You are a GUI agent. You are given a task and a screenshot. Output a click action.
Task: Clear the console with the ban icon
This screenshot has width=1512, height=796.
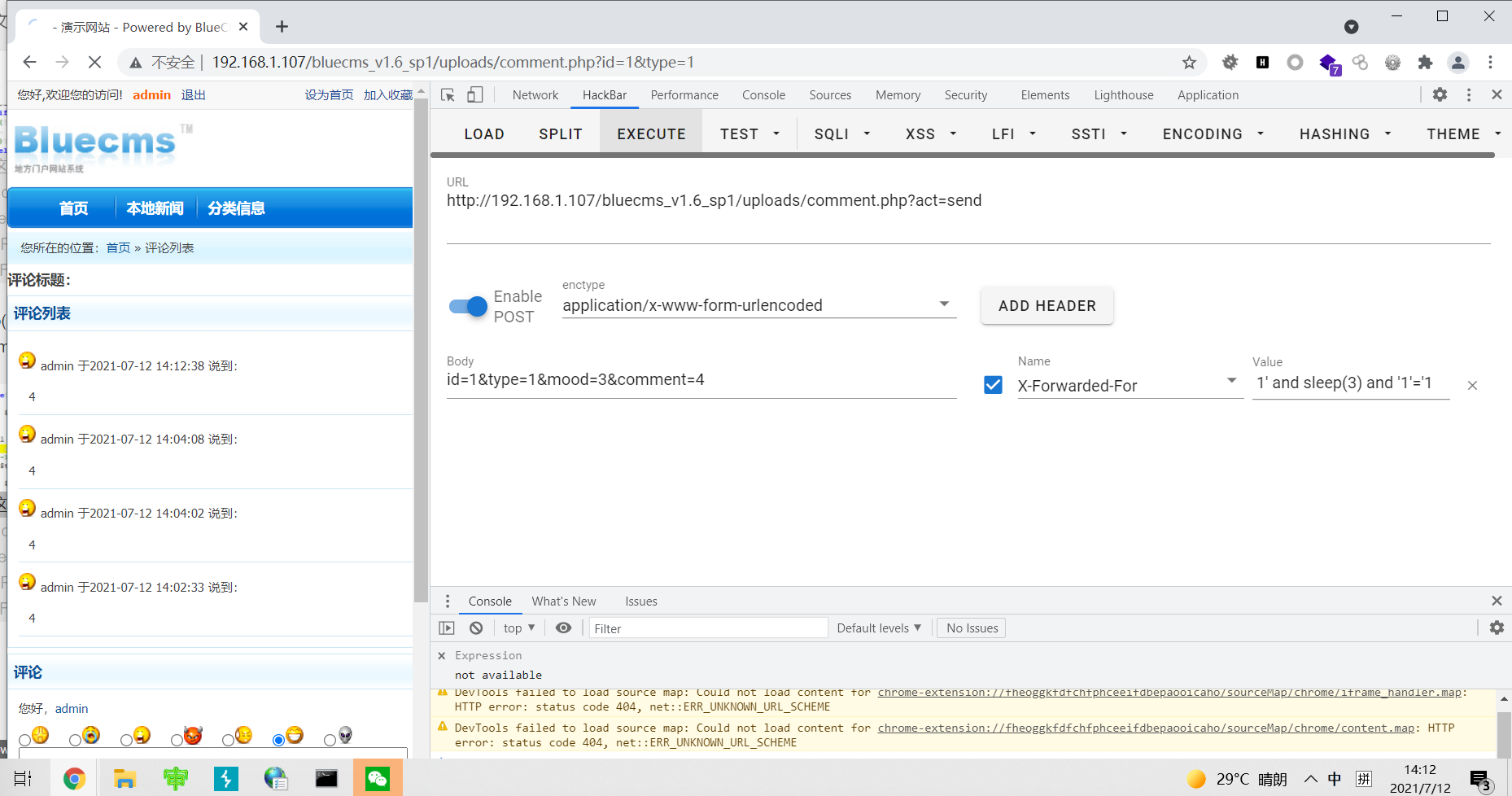(x=476, y=628)
